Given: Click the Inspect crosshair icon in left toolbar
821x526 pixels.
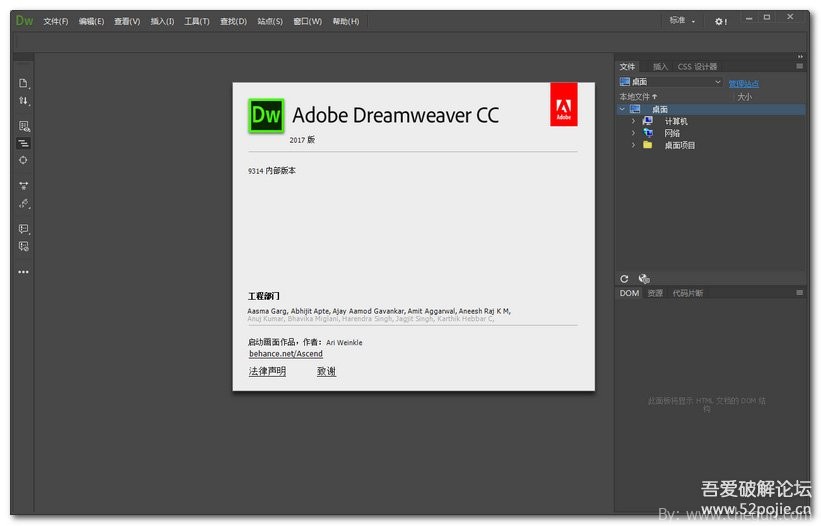Looking at the screenshot, I should tap(24, 160).
